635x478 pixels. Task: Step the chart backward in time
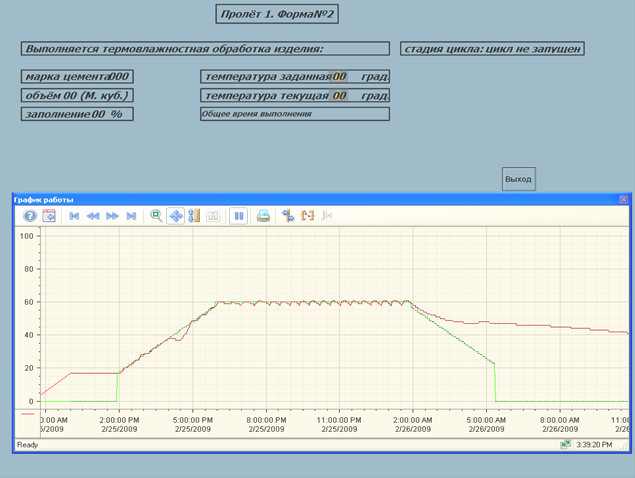[x=93, y=216]
